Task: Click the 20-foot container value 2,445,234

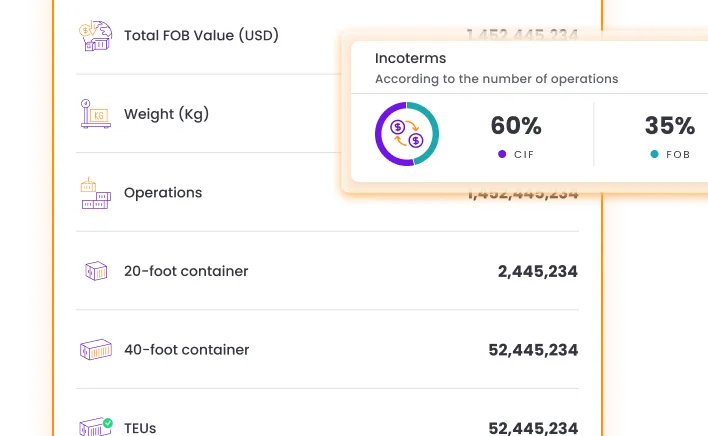Action: coord(537,271)
